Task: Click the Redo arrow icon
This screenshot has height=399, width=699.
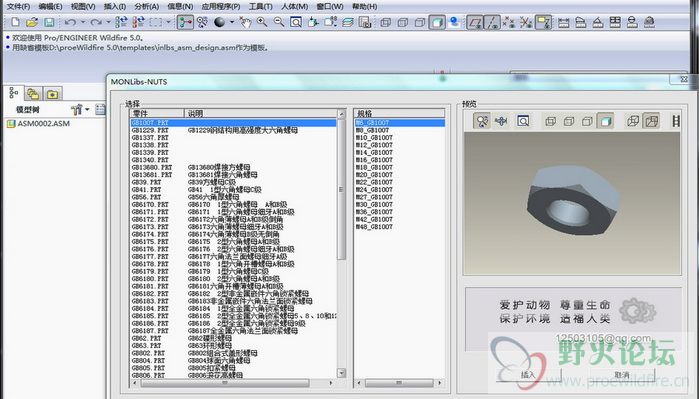Action: 95,22
